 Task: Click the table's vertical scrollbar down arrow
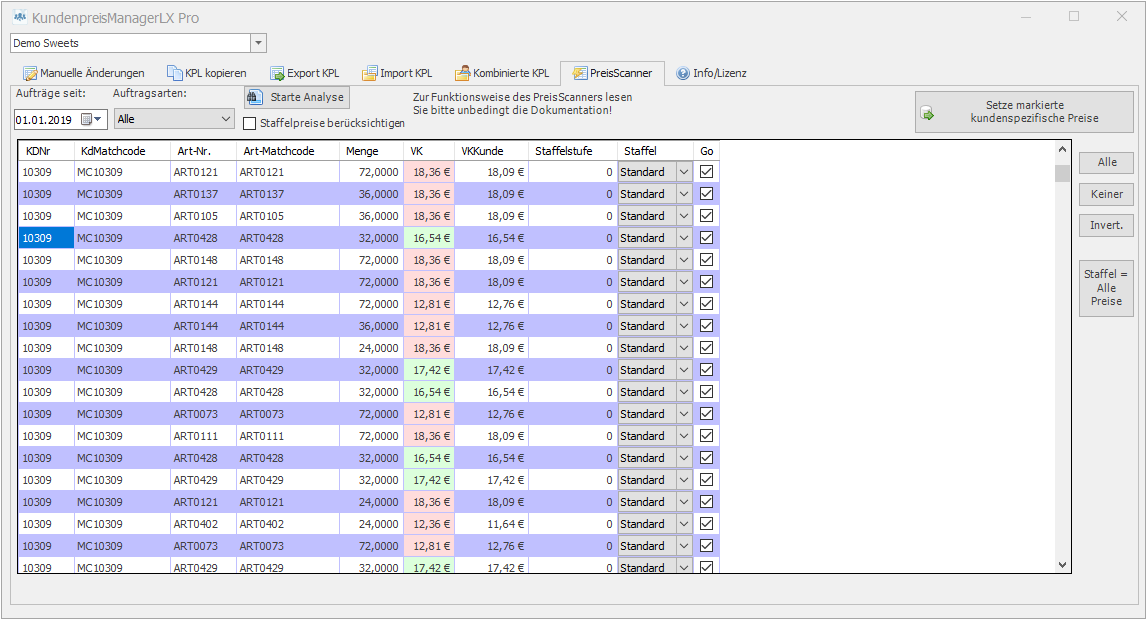(x=1062, y=565)
